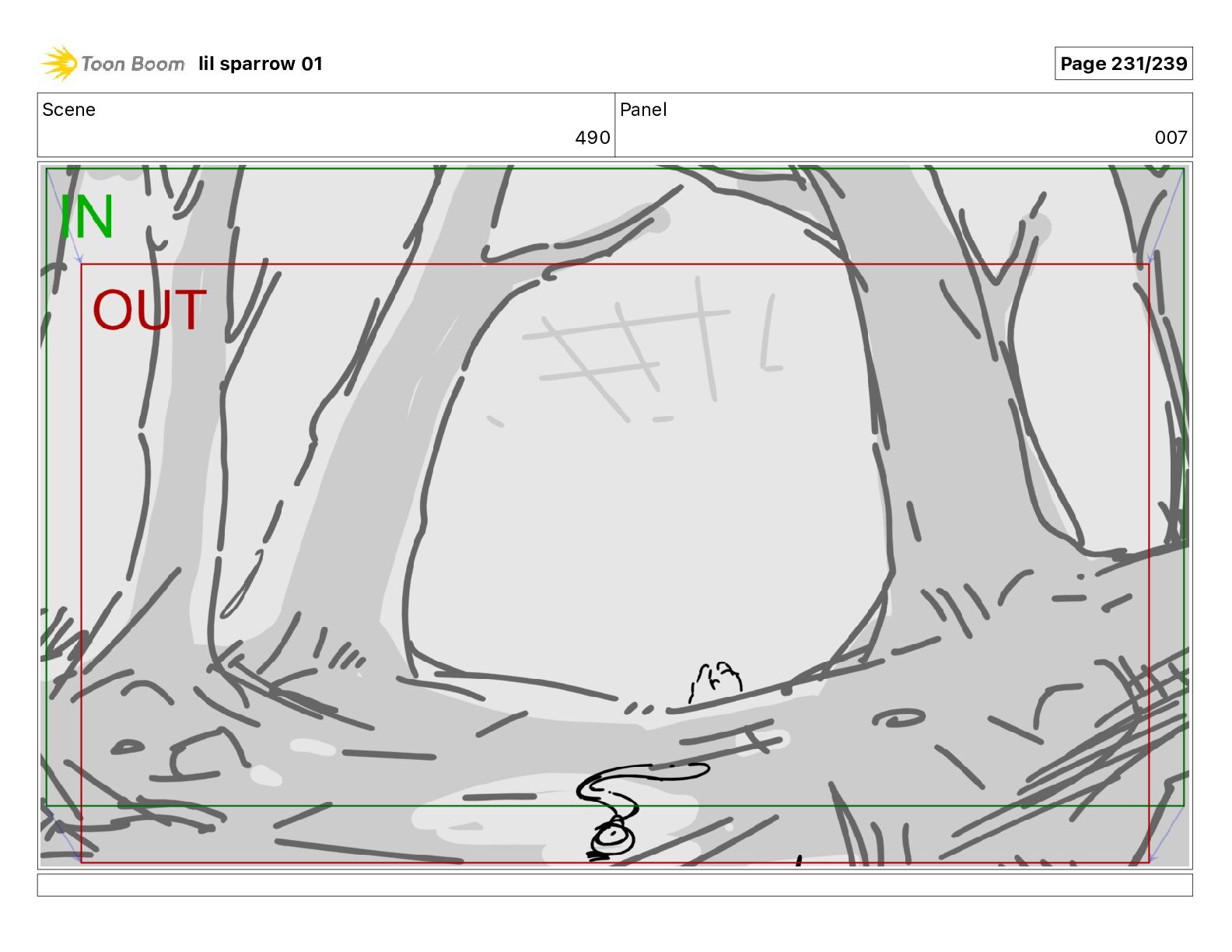Click the green IN camera label

click(87, 217)
